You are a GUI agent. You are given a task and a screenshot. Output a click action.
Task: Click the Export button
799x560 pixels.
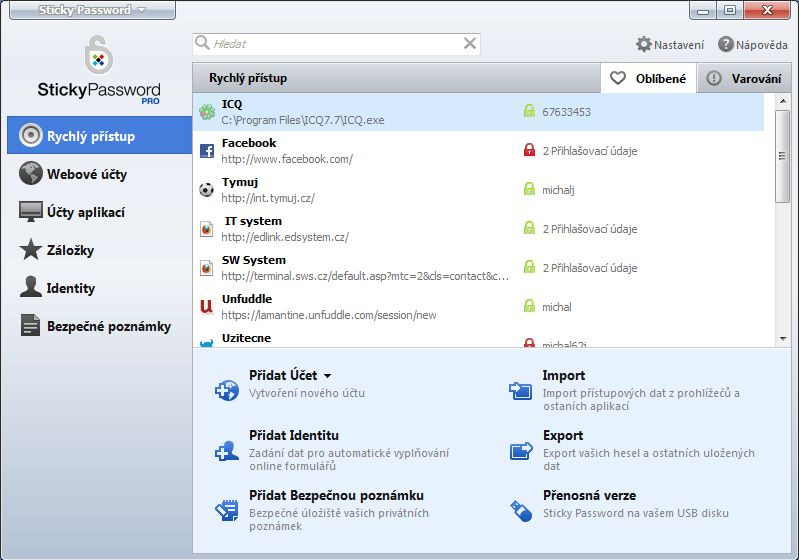tap(563, 435)
